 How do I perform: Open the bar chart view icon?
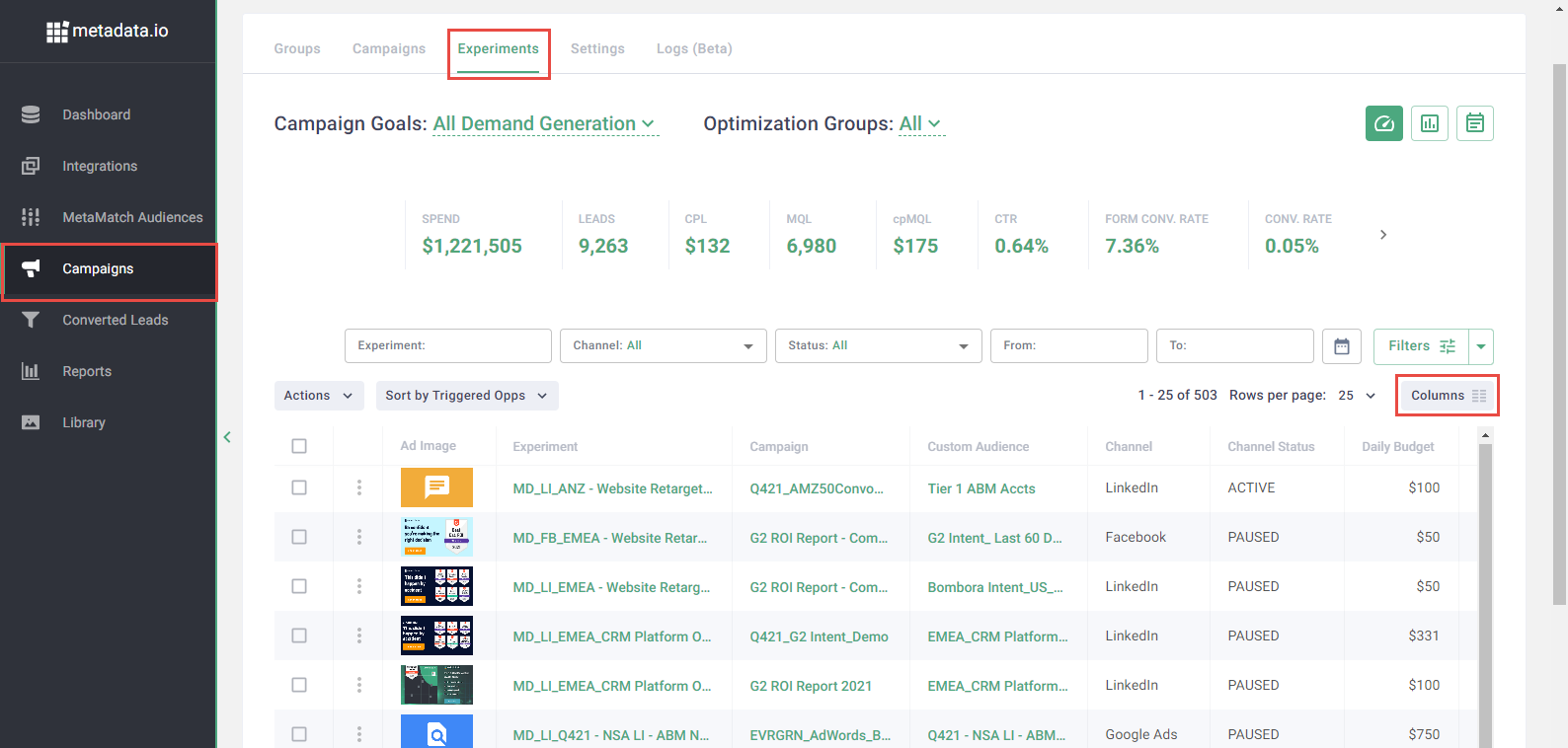[1429, 123]
